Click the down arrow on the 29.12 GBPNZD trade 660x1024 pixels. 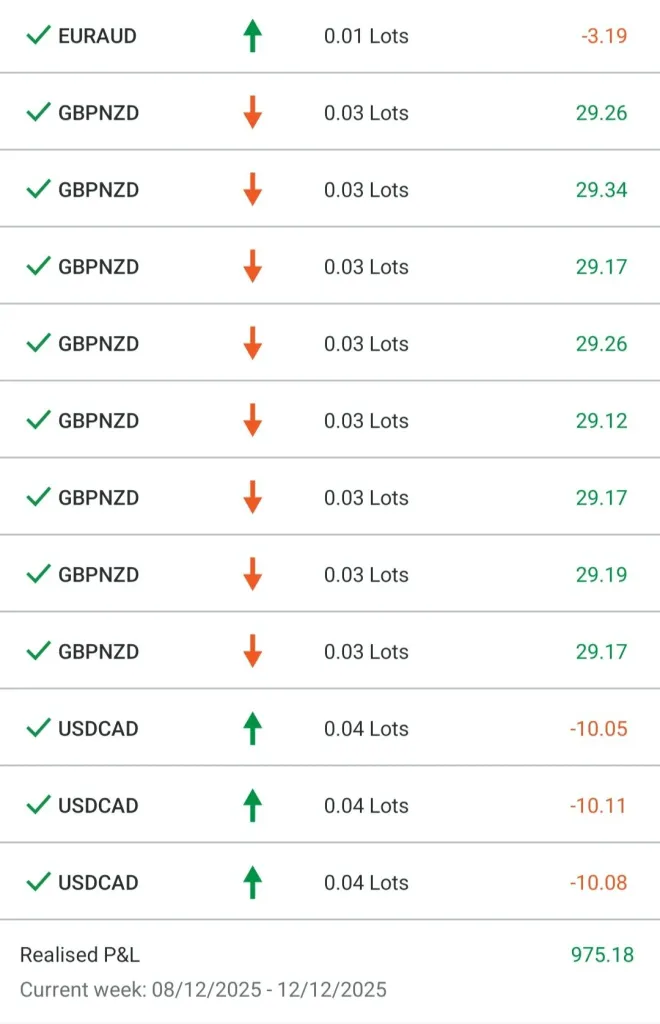click(x=252, y=421)
